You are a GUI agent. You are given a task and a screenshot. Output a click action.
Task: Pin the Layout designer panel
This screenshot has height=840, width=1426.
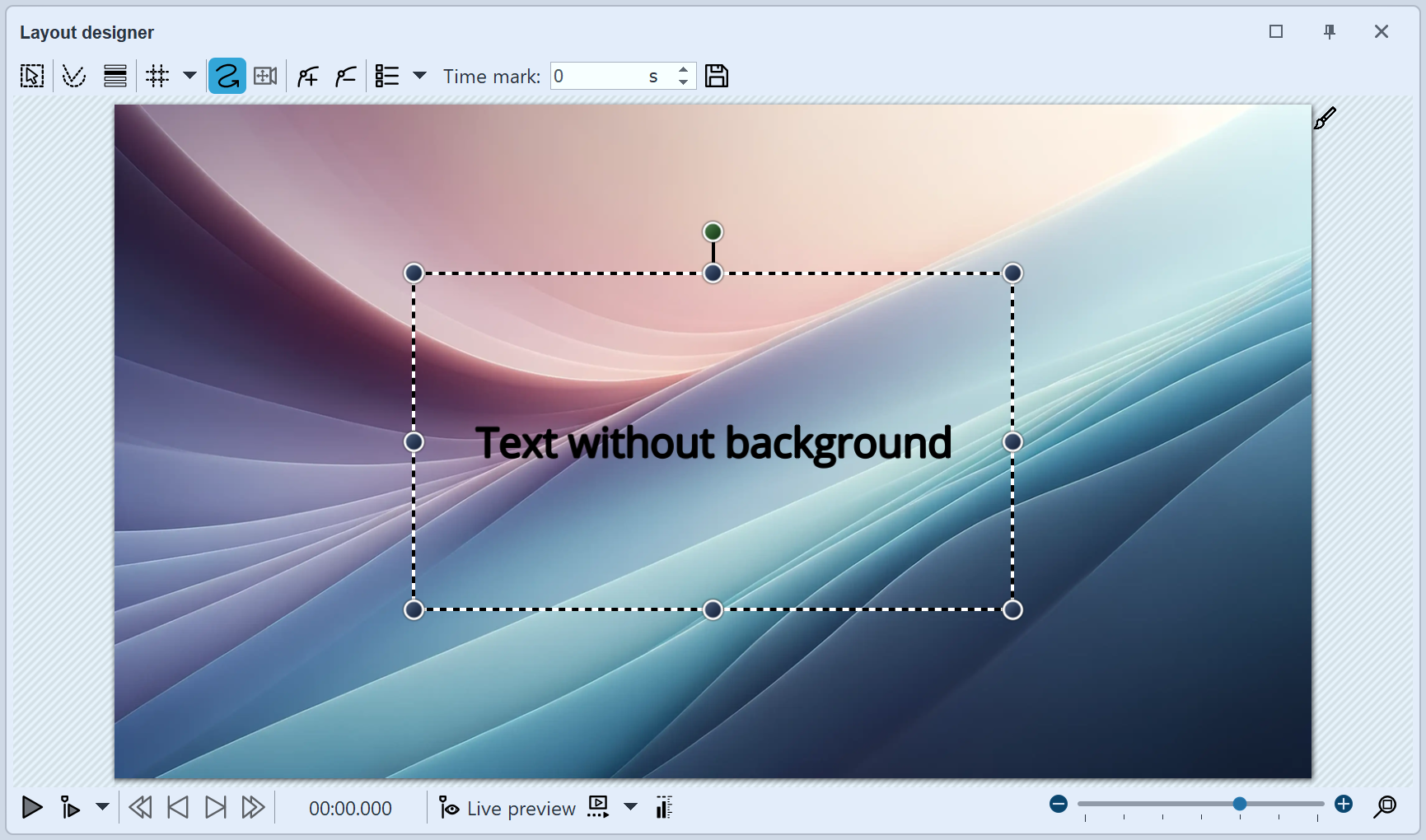pyautogui.click(x=1329, y=31)
